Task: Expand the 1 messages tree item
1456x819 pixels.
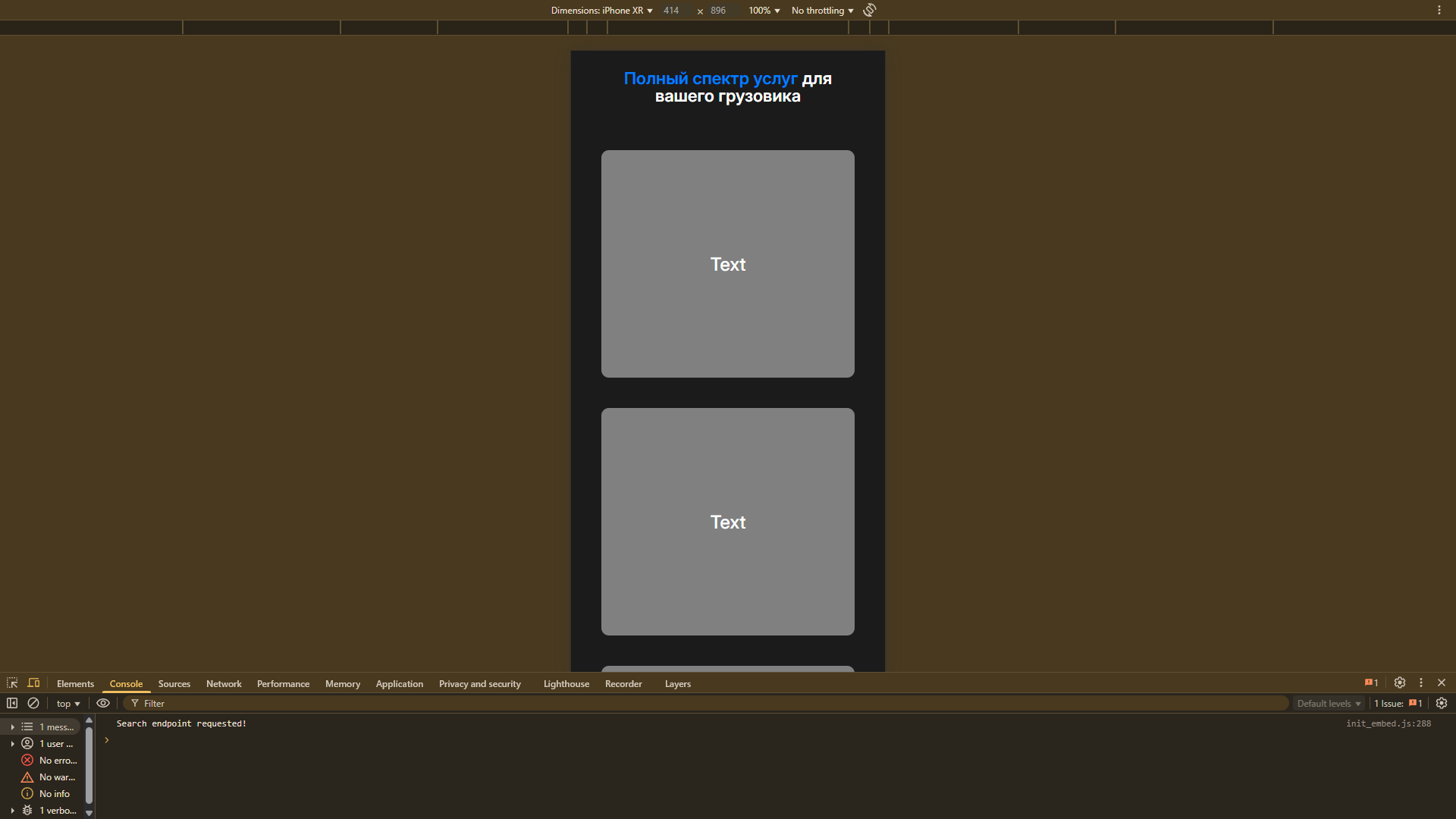Action: (12, 727)
